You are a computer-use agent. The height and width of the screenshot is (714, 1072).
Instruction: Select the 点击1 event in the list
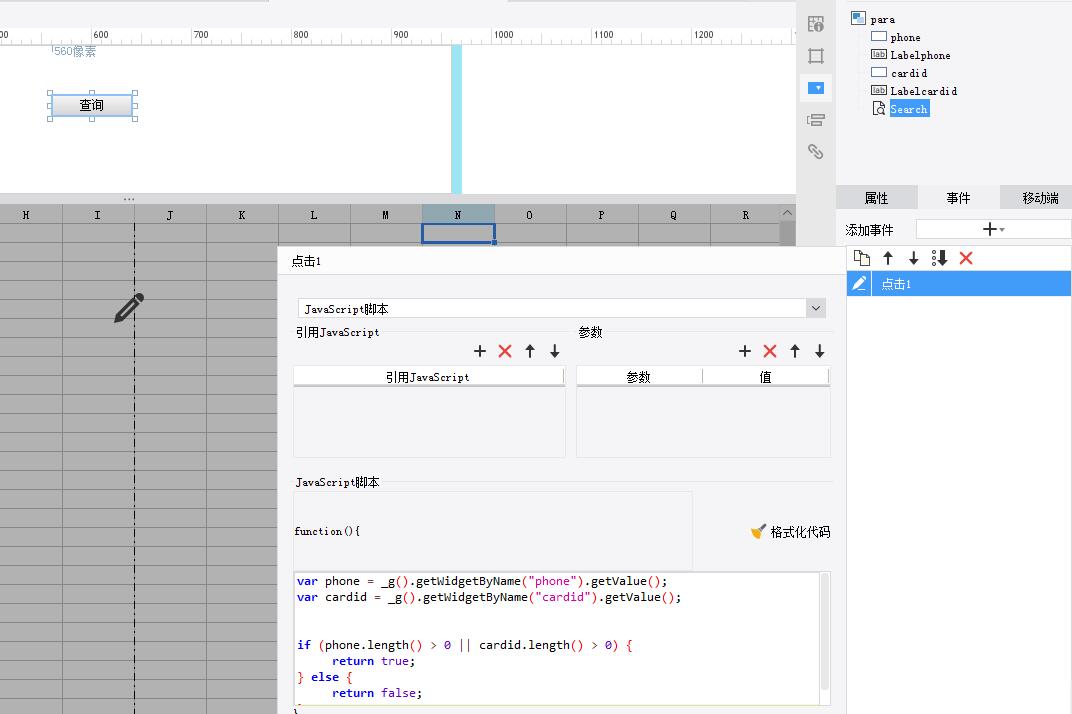(x=959, y=283)
